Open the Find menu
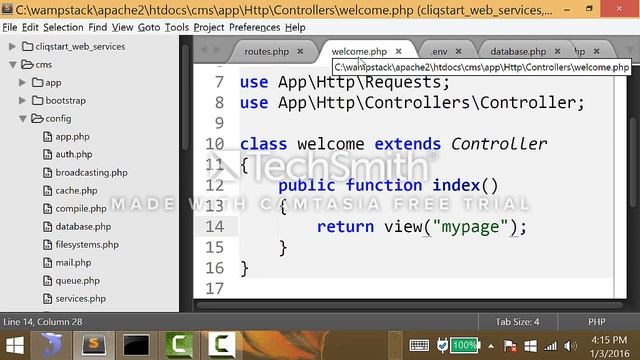Image resolution: width=640 pixels, height=360 pixels. coord(98,27)
